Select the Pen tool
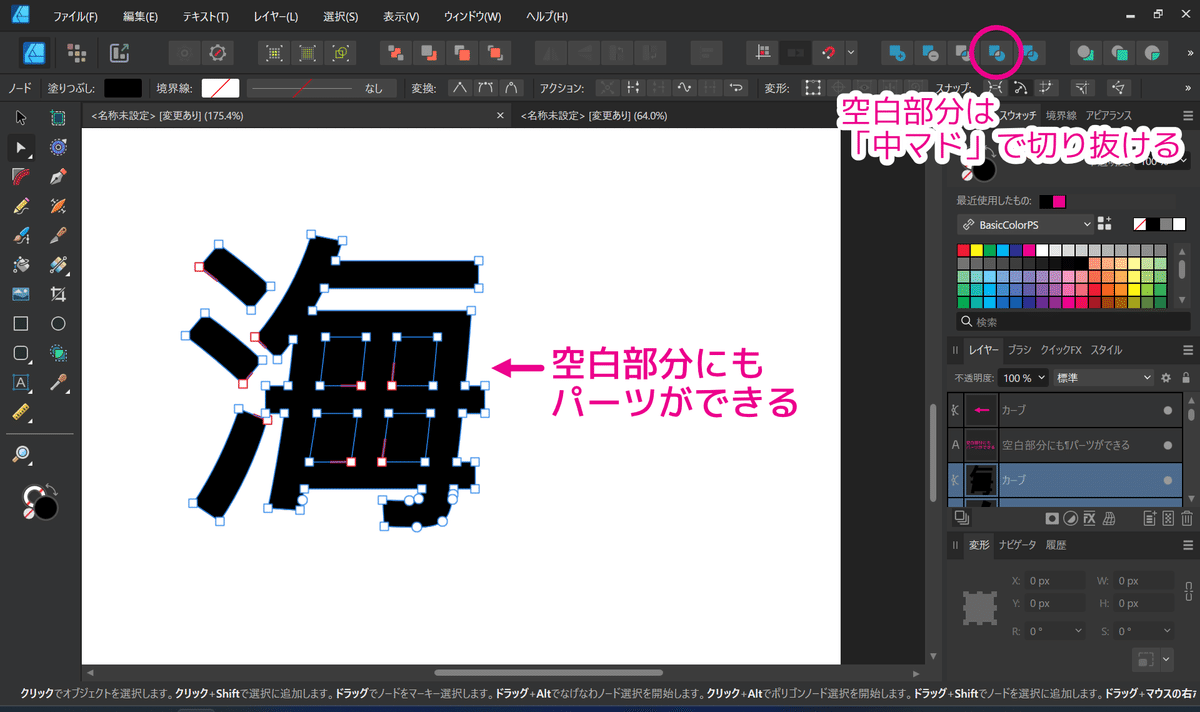The height and width of the screenshot is (712, 1200). tap(58, 177)
